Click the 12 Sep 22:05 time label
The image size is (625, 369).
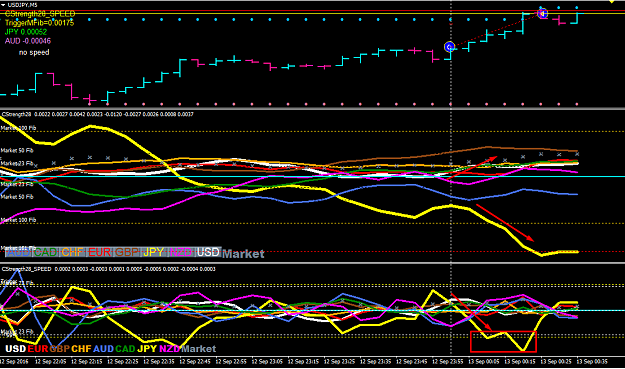[x=51, y=361]
